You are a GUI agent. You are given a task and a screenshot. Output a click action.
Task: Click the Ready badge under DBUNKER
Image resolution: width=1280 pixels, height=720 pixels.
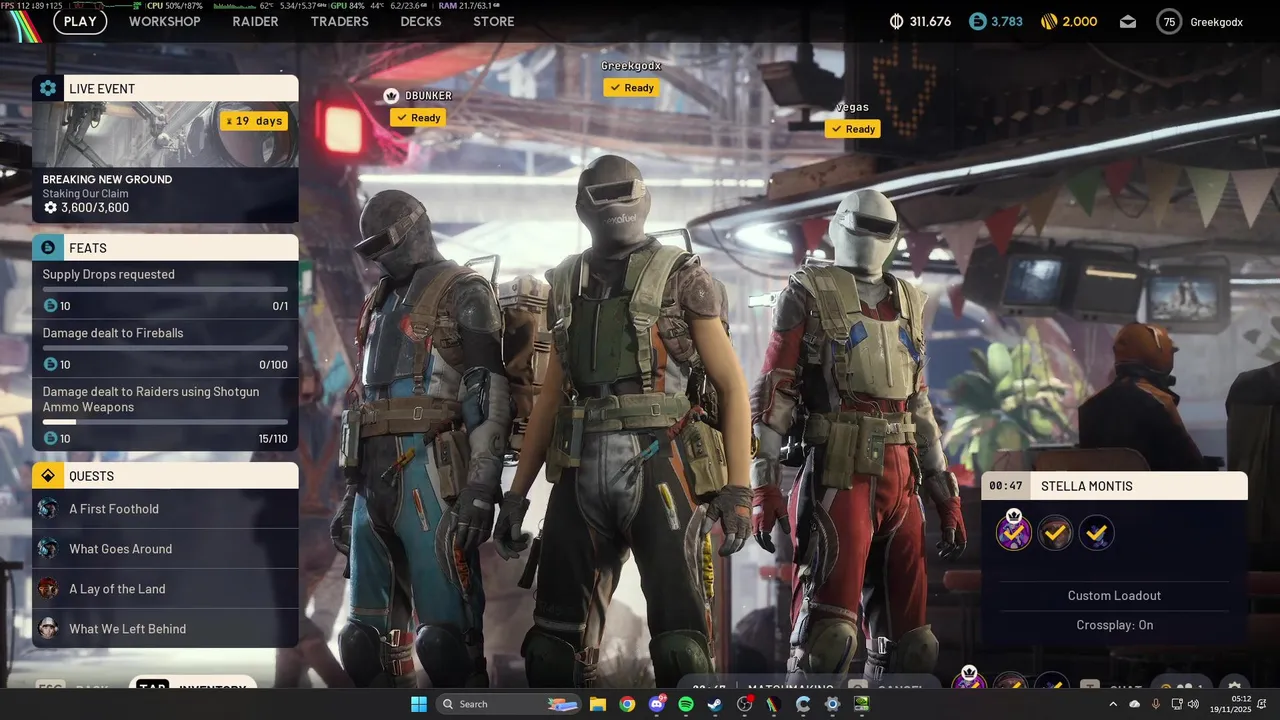[x=418, y=118]
